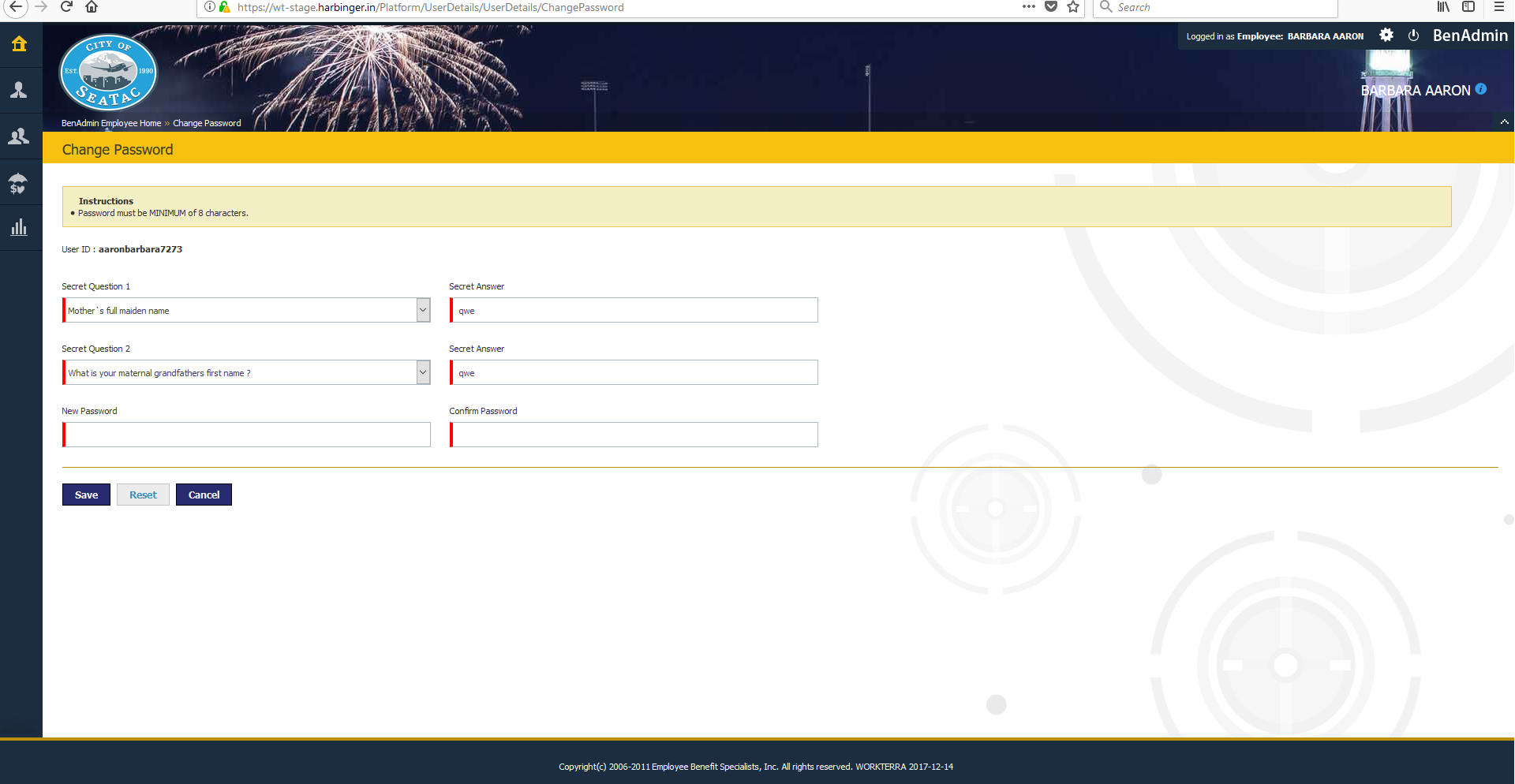Open the BenAdmin home icon in sidebar
The height and width of the screenshot is (784, 1515).
pyautogui.click(x=19, y=44)
